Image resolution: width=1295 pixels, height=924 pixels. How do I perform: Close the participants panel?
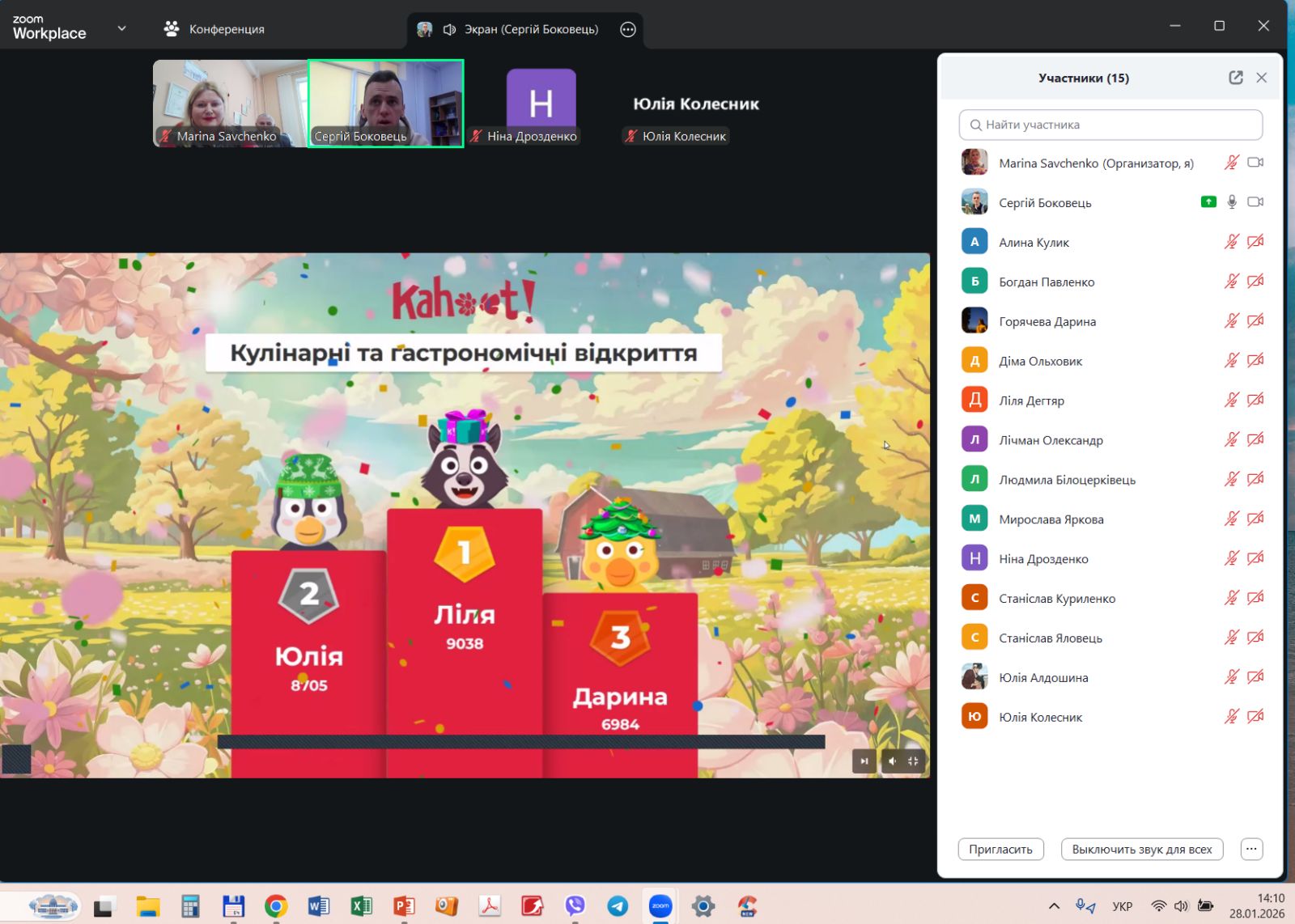click(1261, 78)
